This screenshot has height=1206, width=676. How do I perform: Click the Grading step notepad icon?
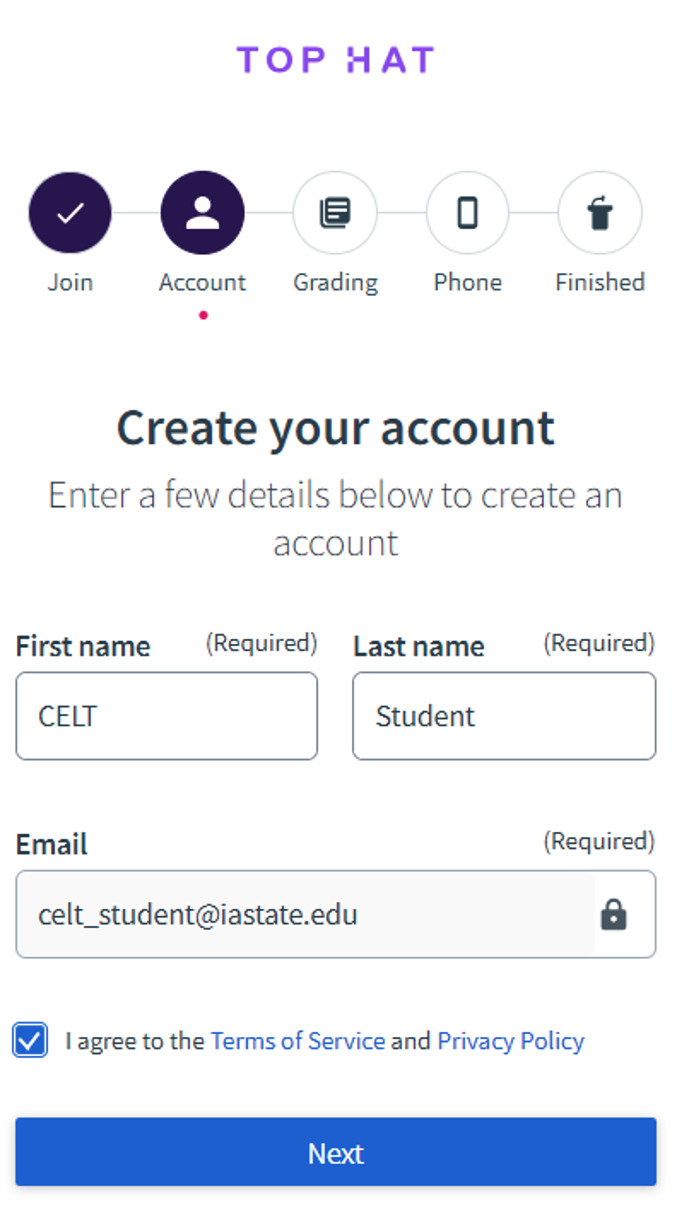coord(335,211)
